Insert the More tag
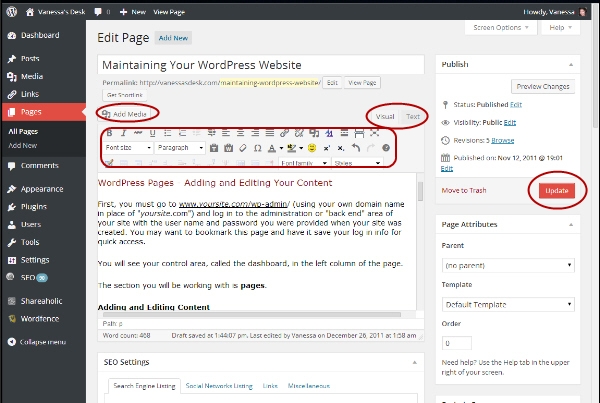This screenshot has width=600, height=403. (x=344, y=133)
